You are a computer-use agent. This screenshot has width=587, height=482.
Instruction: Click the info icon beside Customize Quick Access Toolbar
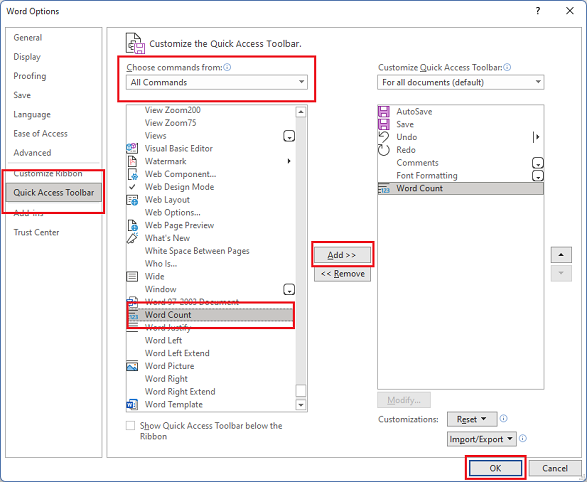507,67
